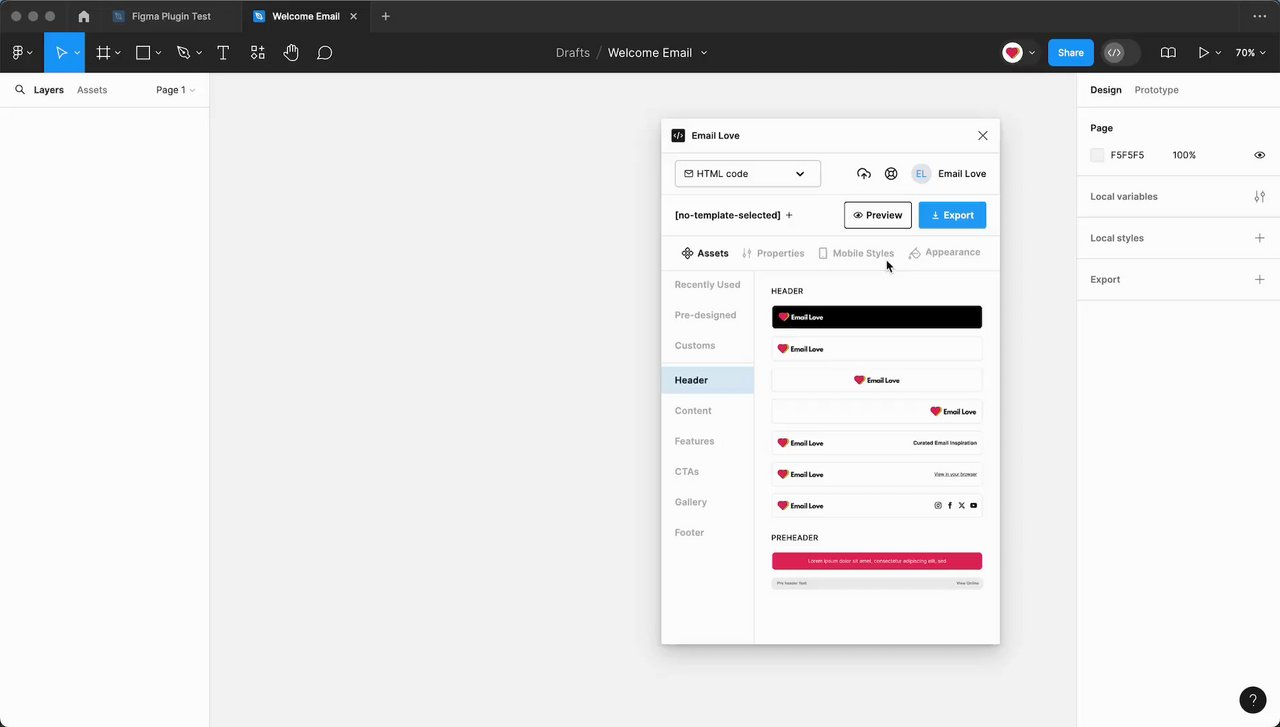Toggle Dev Mode switch
Viewport: 1280px width, 727px height.
coord(1120,53)
